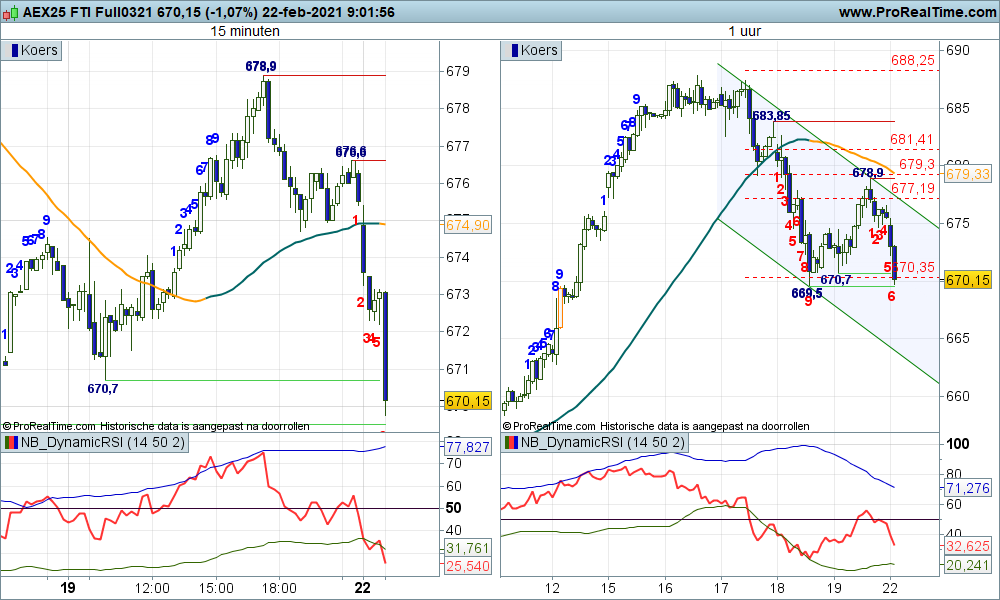Click date 19 on the 15-minute time axis
The image size is (1000, 600).
pyautogui.click(x=68, y=587)
